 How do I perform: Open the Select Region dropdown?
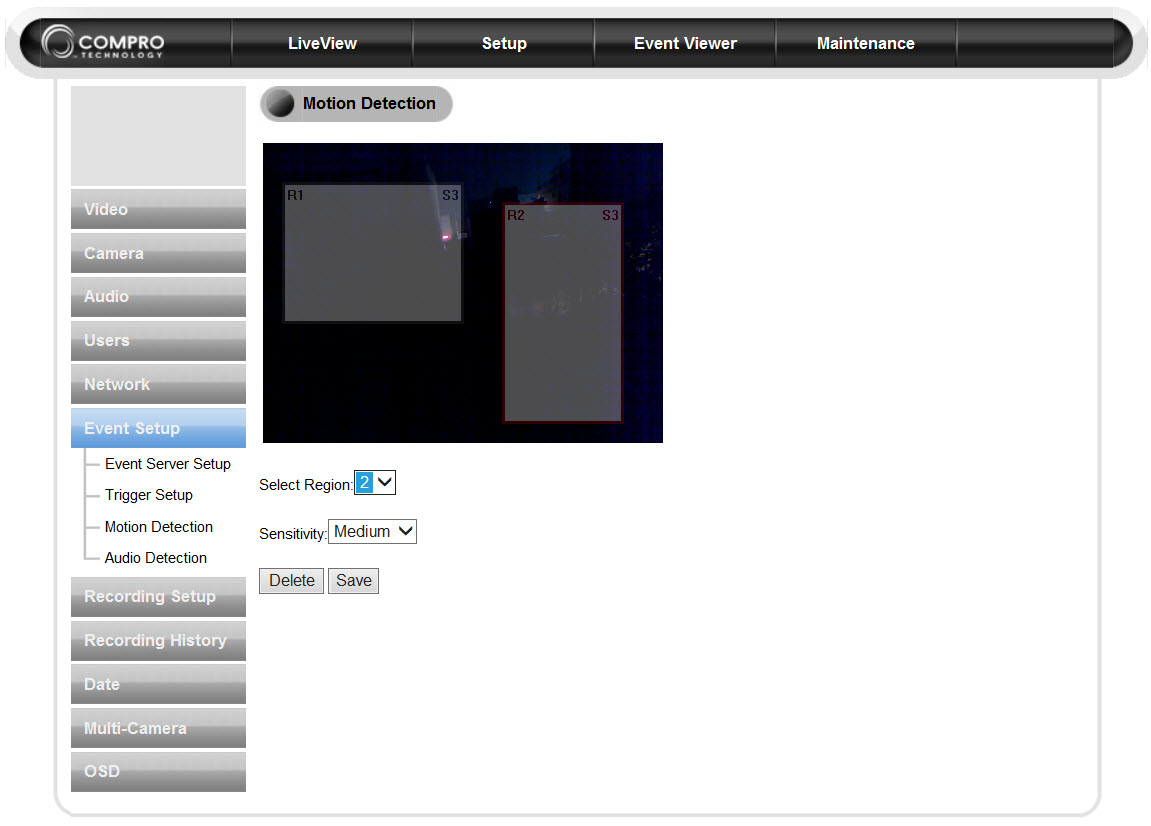coord(375,482)
